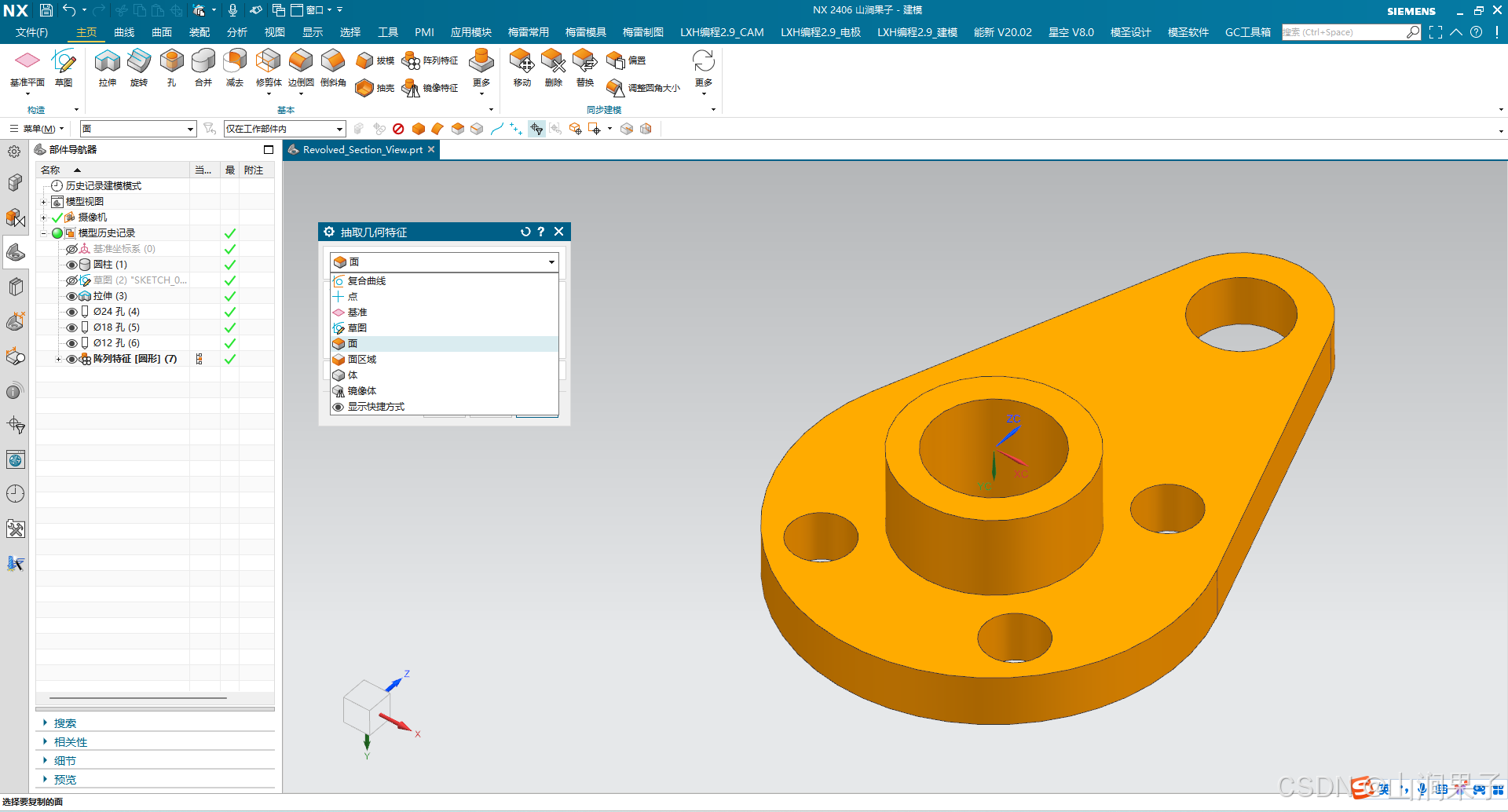Click the part navigator horizontal scrollbar

[x=138, y=697]
